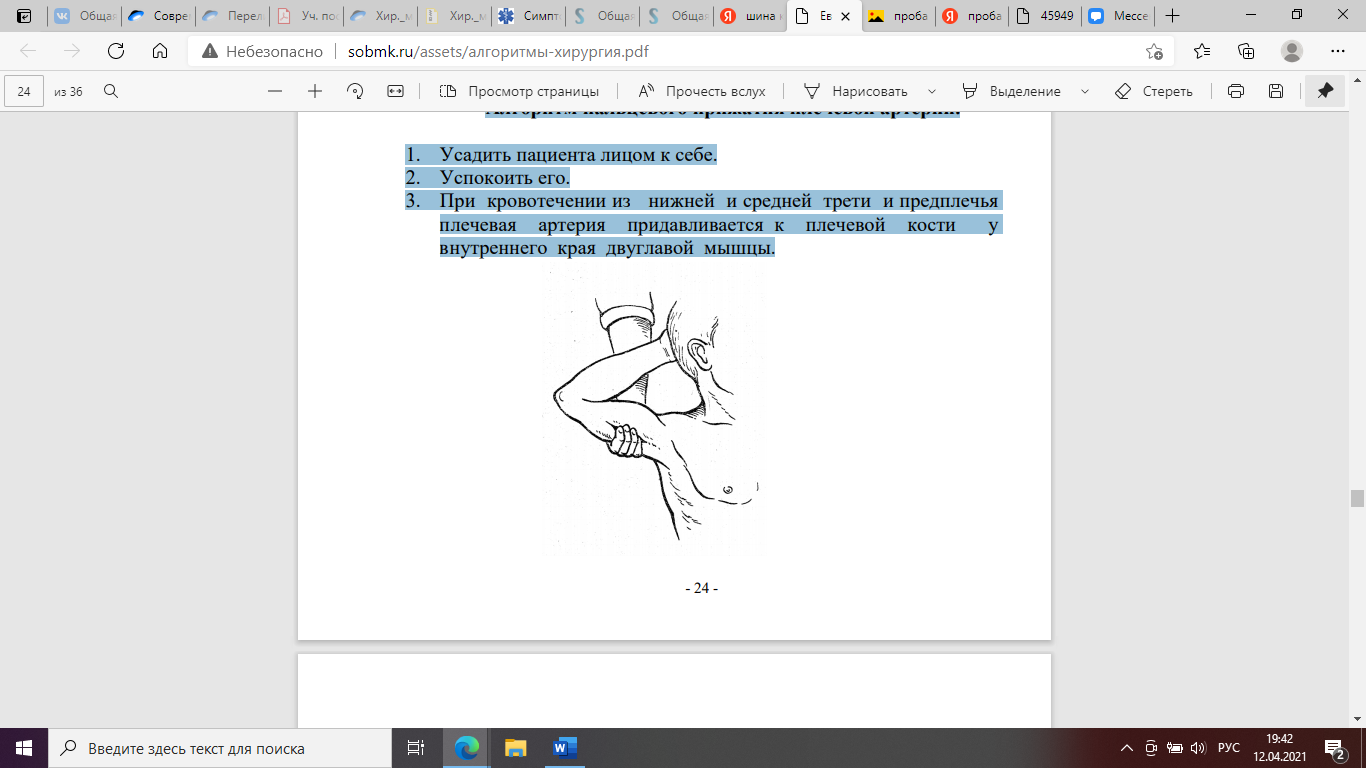Click the zoom in plus icon

pyautogui.click(x=315, y=91)
